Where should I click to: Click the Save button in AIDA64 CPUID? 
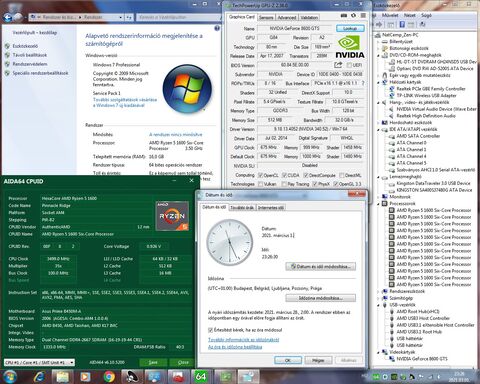click(x=153, y=362)
